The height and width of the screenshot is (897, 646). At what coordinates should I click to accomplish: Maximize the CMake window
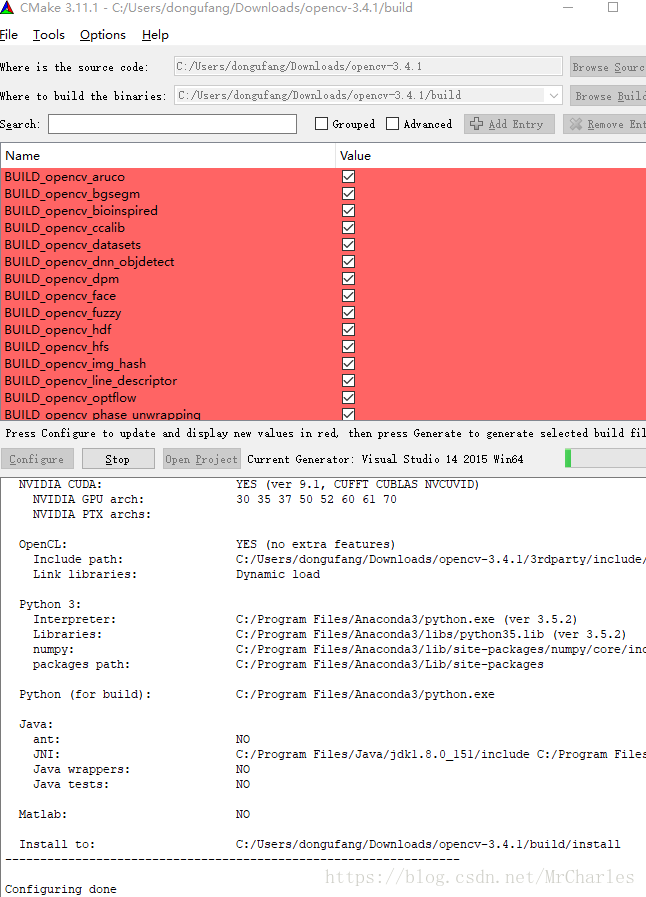click(x=613, y=7)
